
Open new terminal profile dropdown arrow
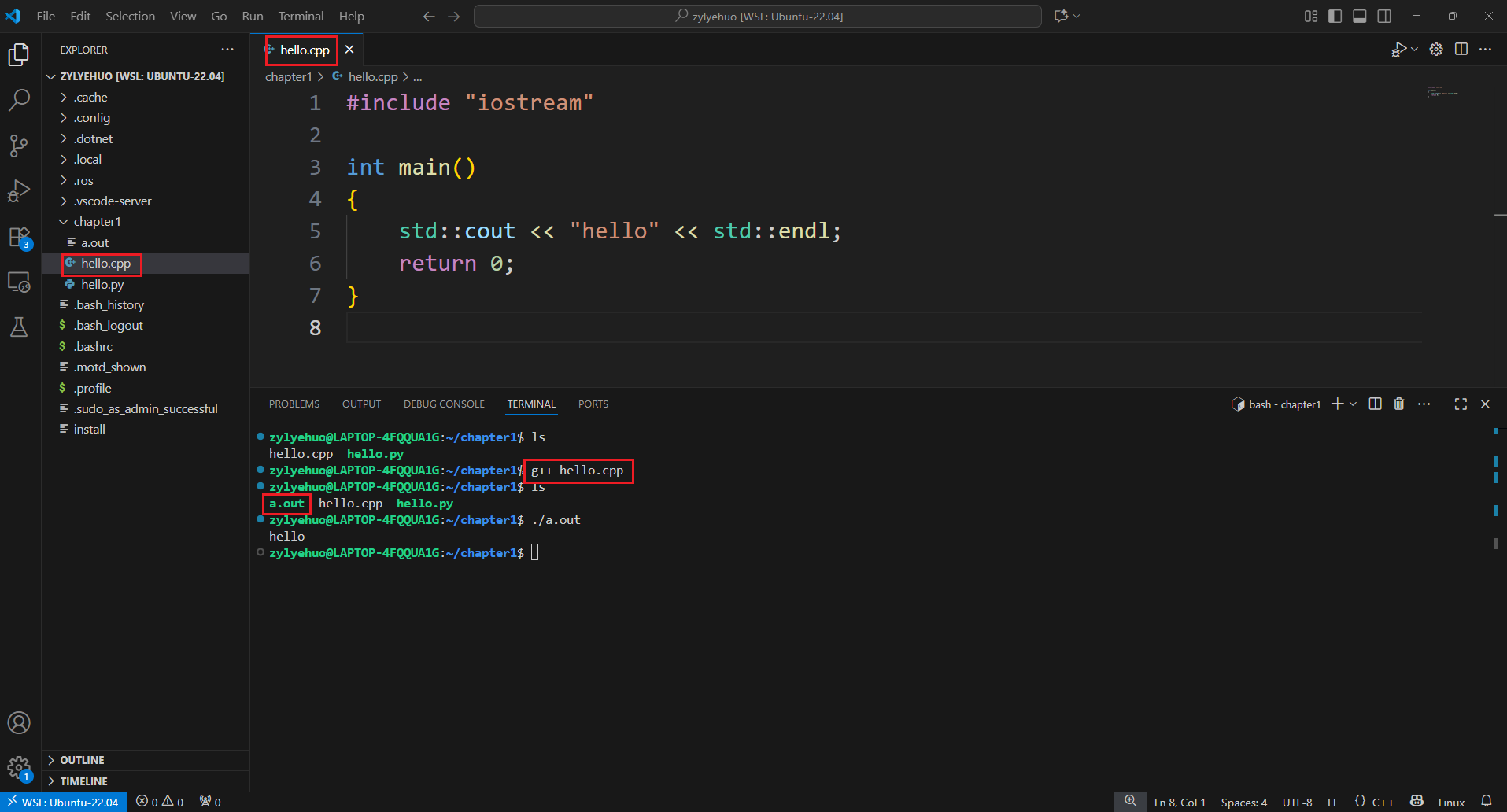click(x=1353, y=404)
